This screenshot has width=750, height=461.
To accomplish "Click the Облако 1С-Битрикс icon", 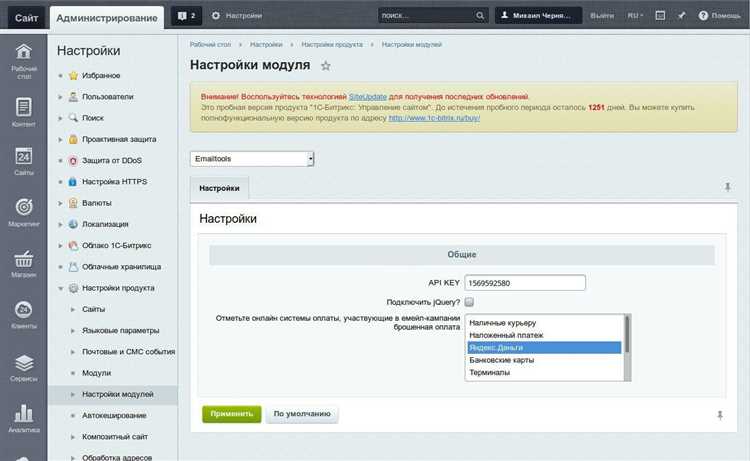I will pyautogui.click(x=73, y=245).
